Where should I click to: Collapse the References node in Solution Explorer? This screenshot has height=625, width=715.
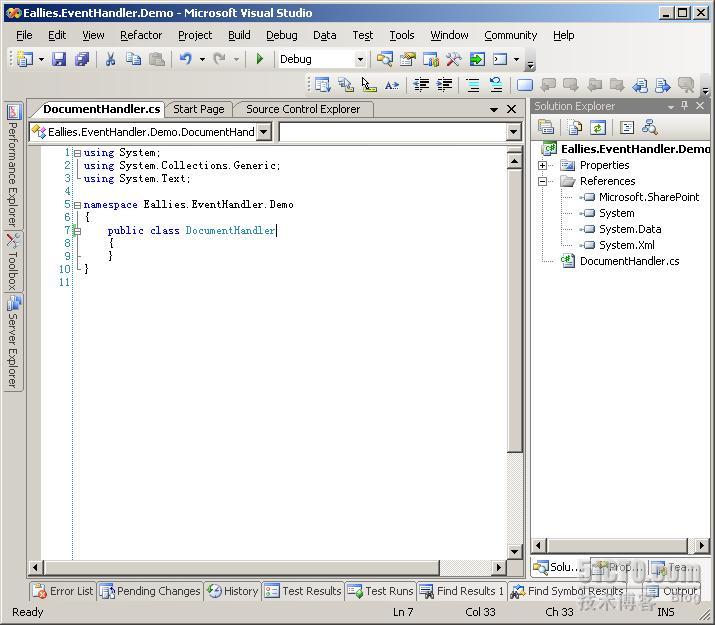(542, 181)
